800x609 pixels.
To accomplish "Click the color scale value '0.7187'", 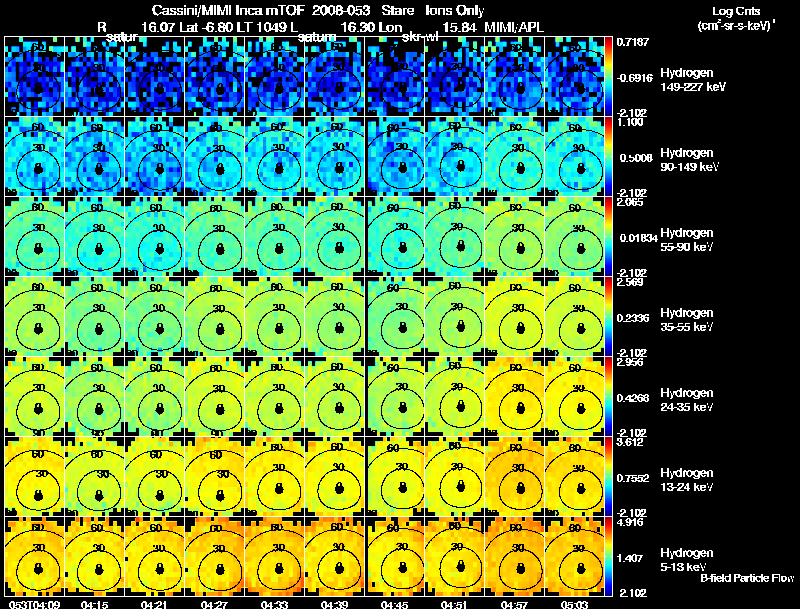I will click(633, 42).
